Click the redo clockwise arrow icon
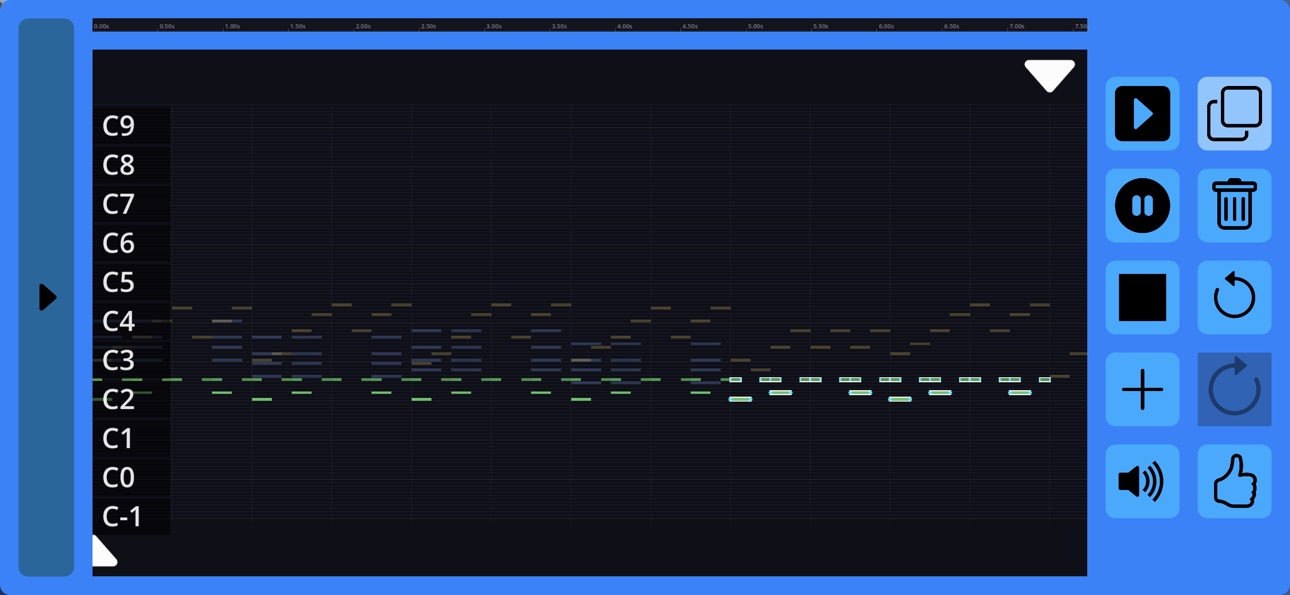1290x595 pixels. coord(1234,390)
